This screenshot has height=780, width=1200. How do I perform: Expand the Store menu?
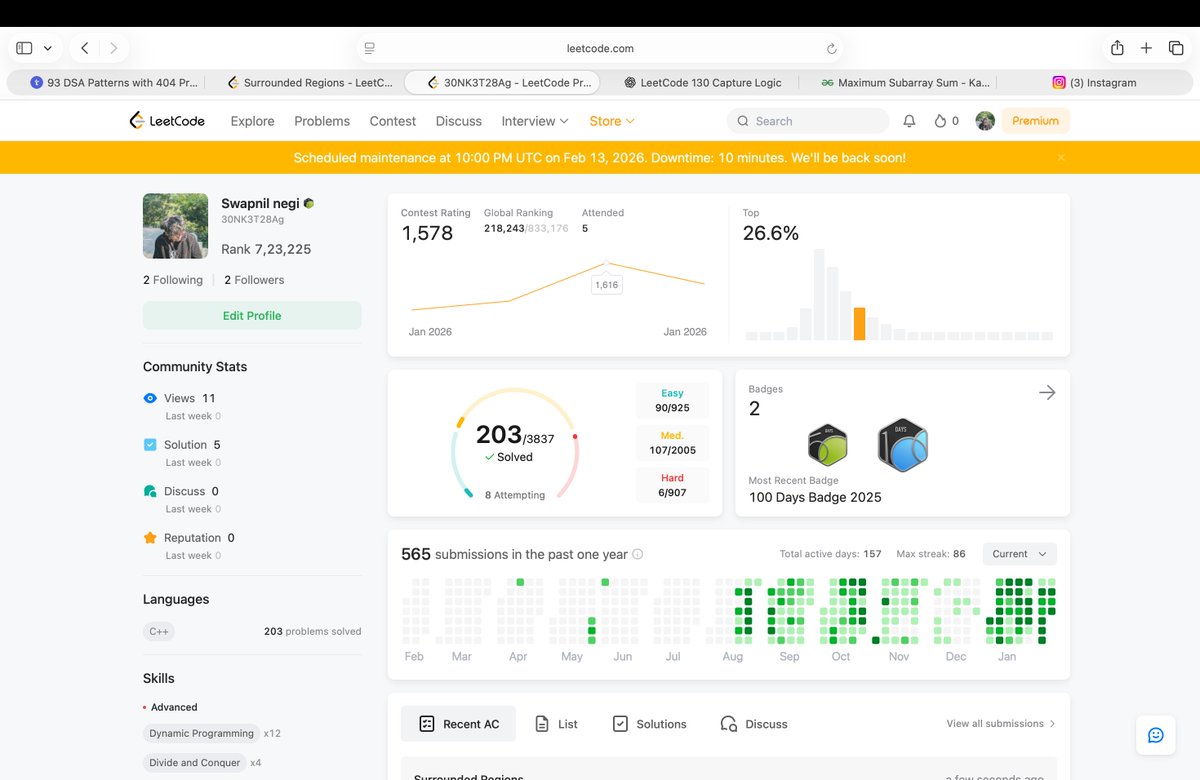pos(612,121)
